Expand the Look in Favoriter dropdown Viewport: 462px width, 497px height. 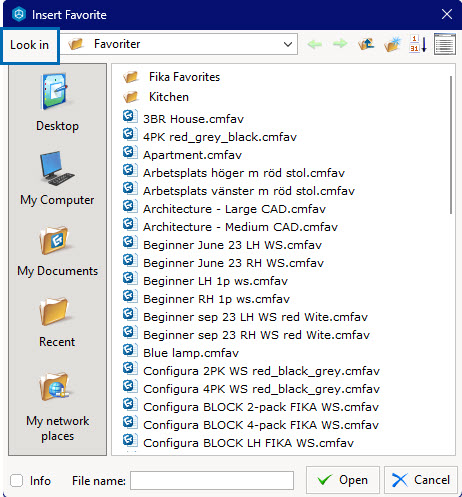tap(288, 44)
